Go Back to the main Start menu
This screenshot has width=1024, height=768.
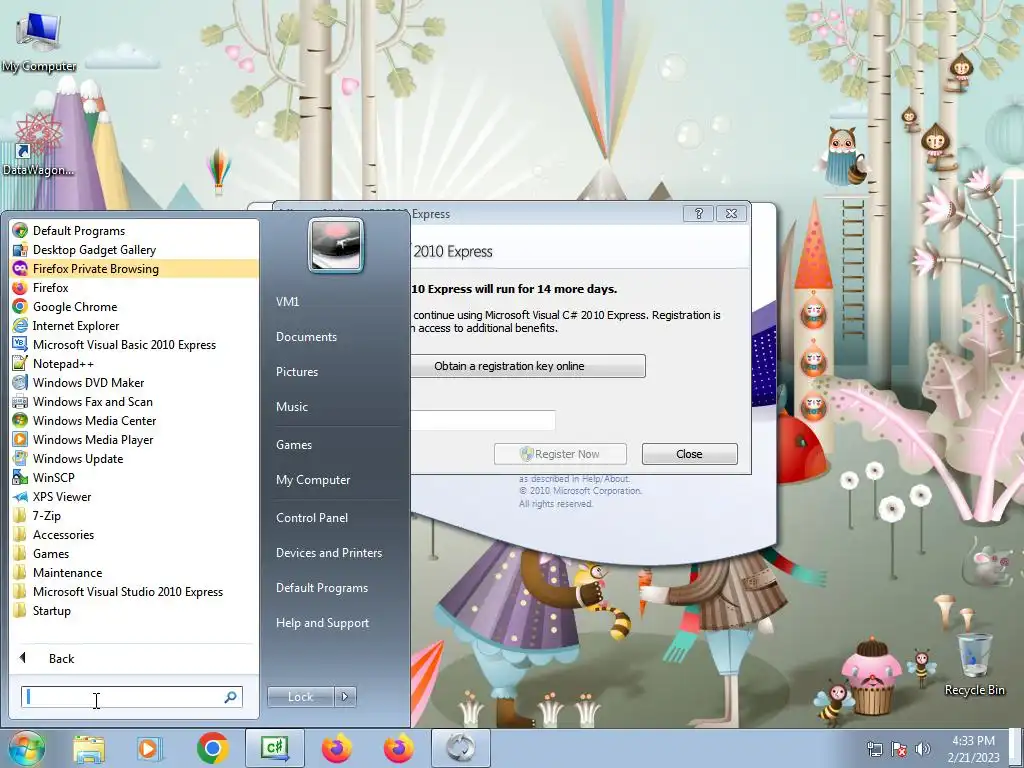click(x=134, y=658)
